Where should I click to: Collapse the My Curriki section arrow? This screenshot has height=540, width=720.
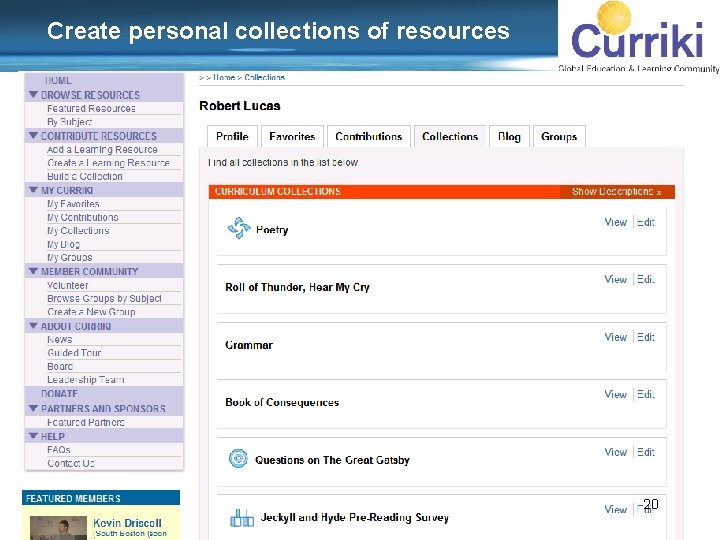(x=33, y=190)
